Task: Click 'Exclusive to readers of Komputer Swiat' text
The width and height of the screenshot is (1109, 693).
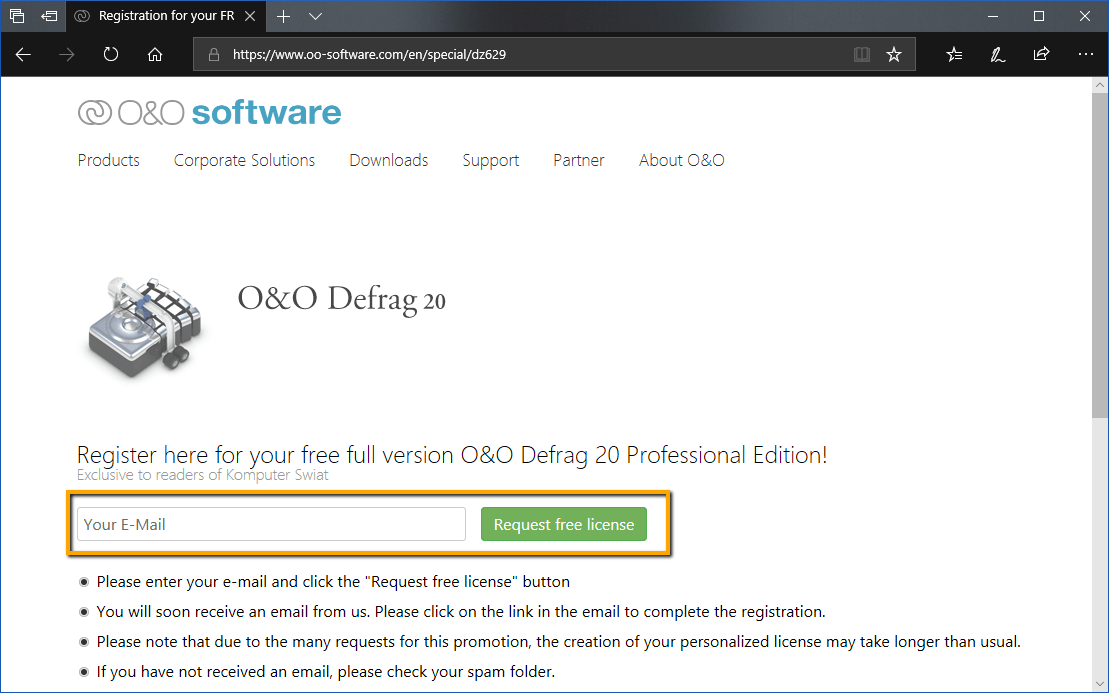Action: tap(202, 475)
